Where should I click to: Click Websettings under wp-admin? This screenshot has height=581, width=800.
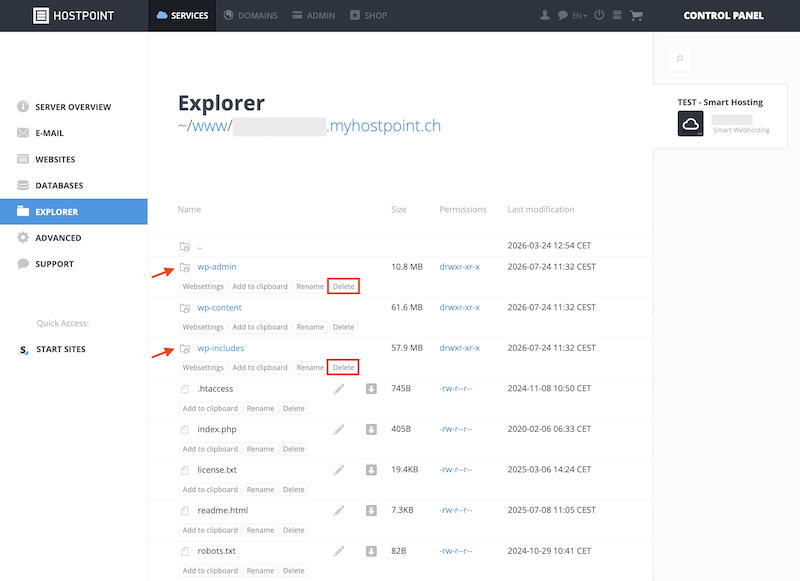(203, 286)
